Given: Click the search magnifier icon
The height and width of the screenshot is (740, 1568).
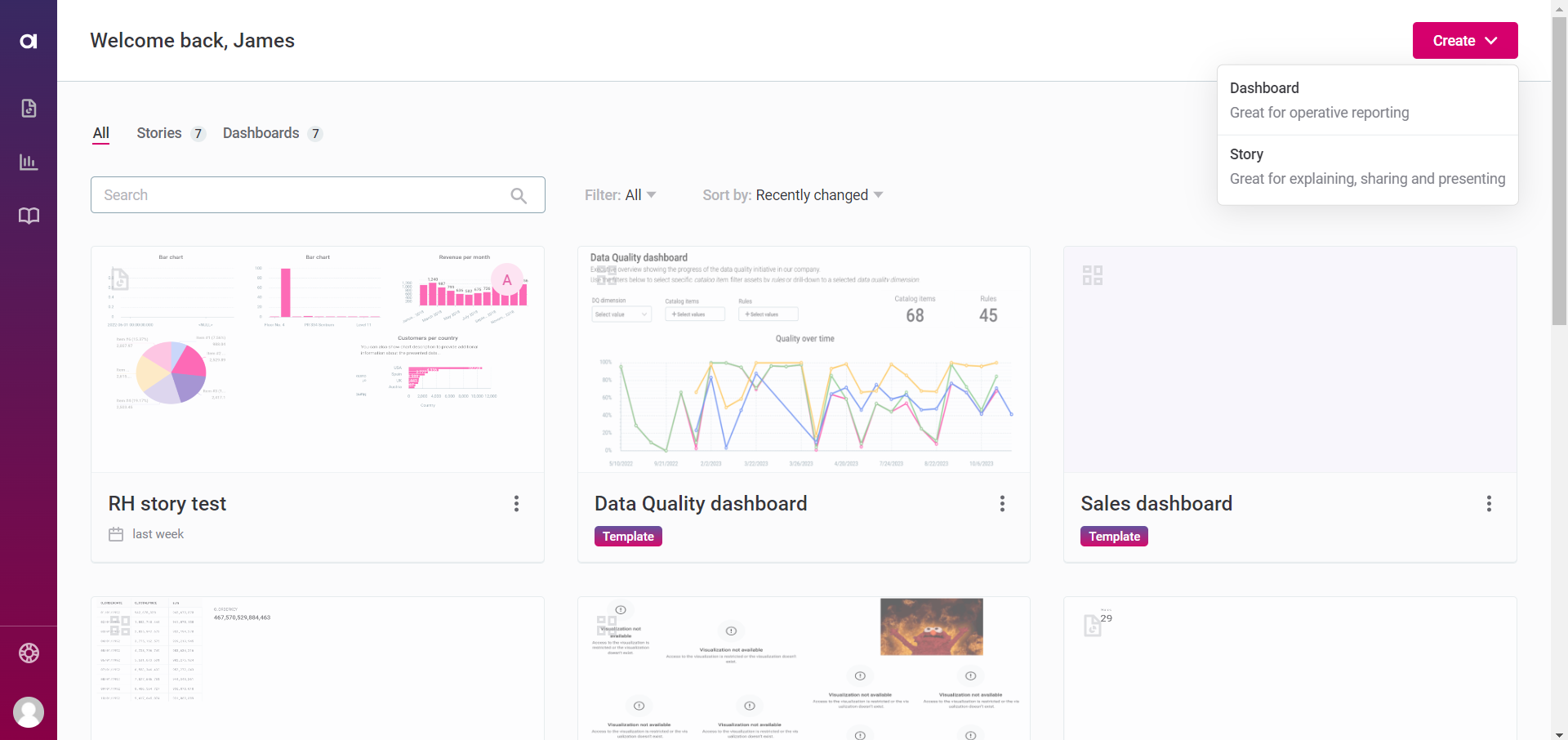Looking at the screenshot, I should 519,194.
